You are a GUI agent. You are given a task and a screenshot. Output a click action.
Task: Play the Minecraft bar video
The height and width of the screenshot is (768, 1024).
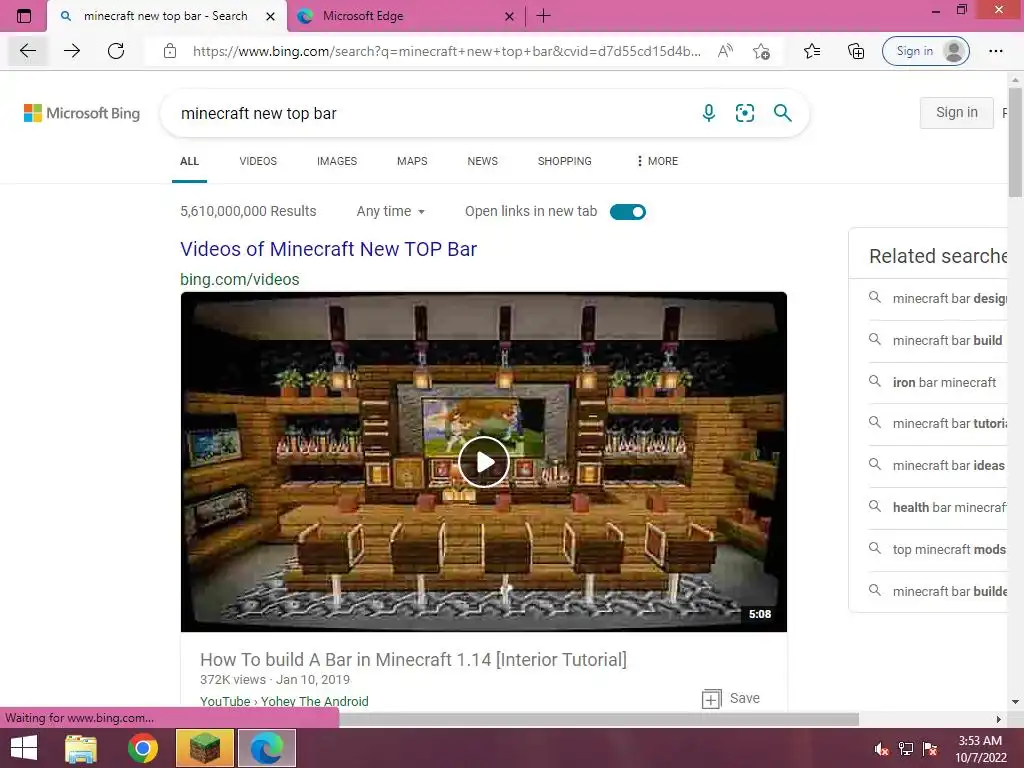(484, 462)
